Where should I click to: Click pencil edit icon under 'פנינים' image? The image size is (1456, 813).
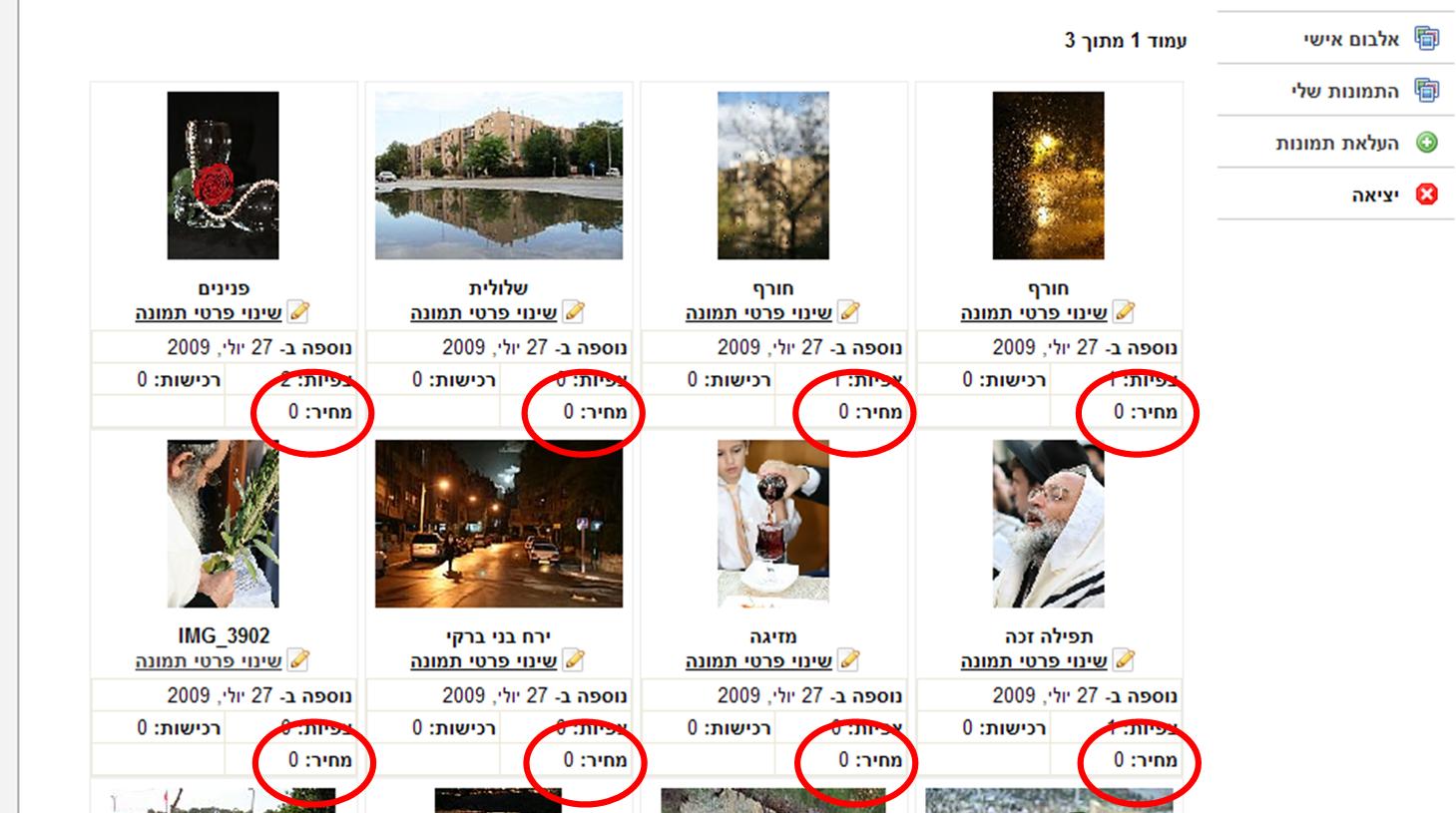point(297,312)
